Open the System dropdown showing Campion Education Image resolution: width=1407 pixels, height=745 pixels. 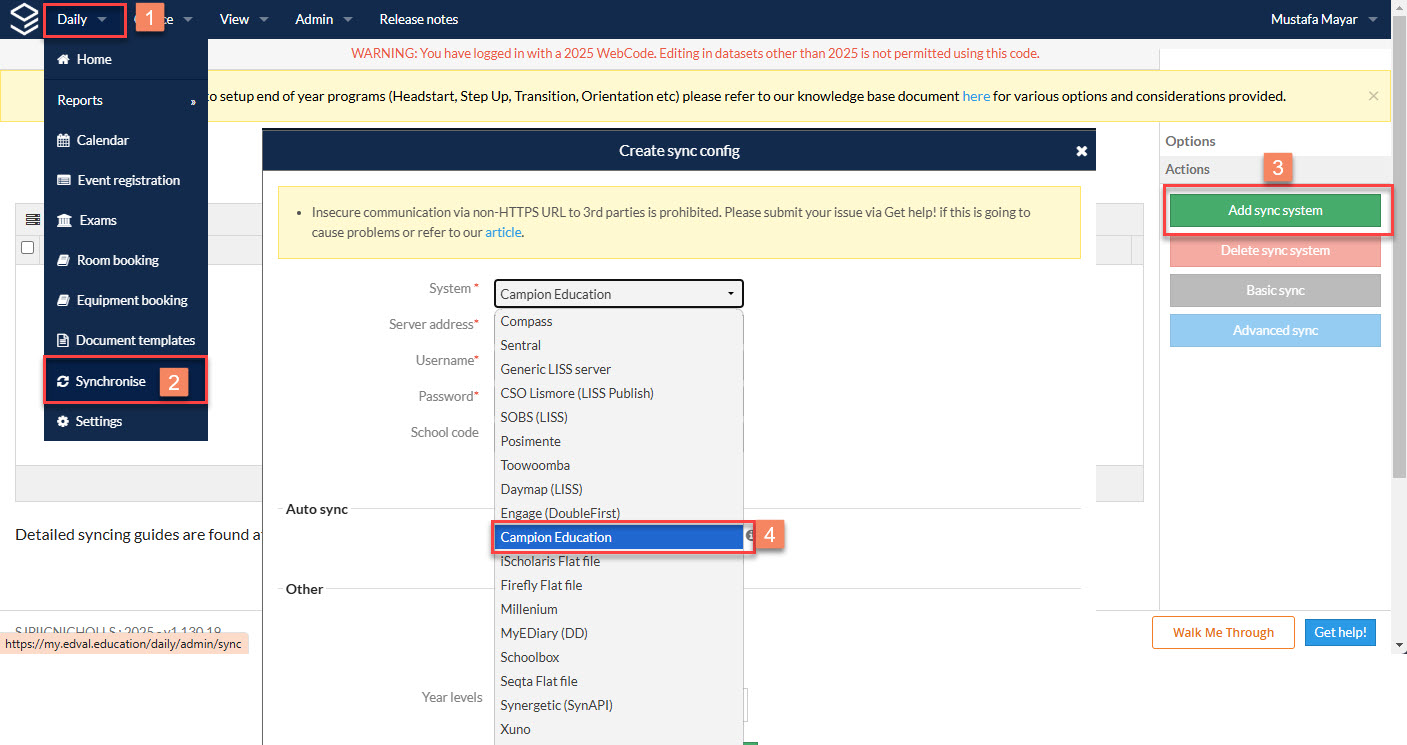click(x=618, y=294)
